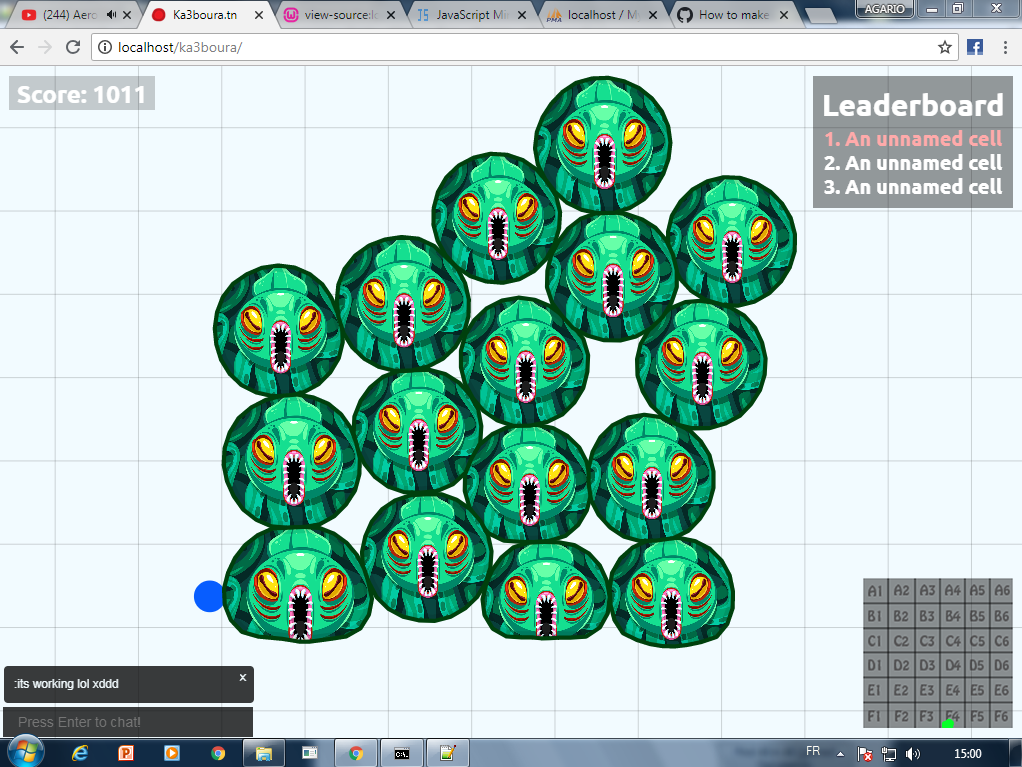This screenshot has height=767, width=1022.
Task: Click the 'its working lol xddd' message
Action: 66,684
